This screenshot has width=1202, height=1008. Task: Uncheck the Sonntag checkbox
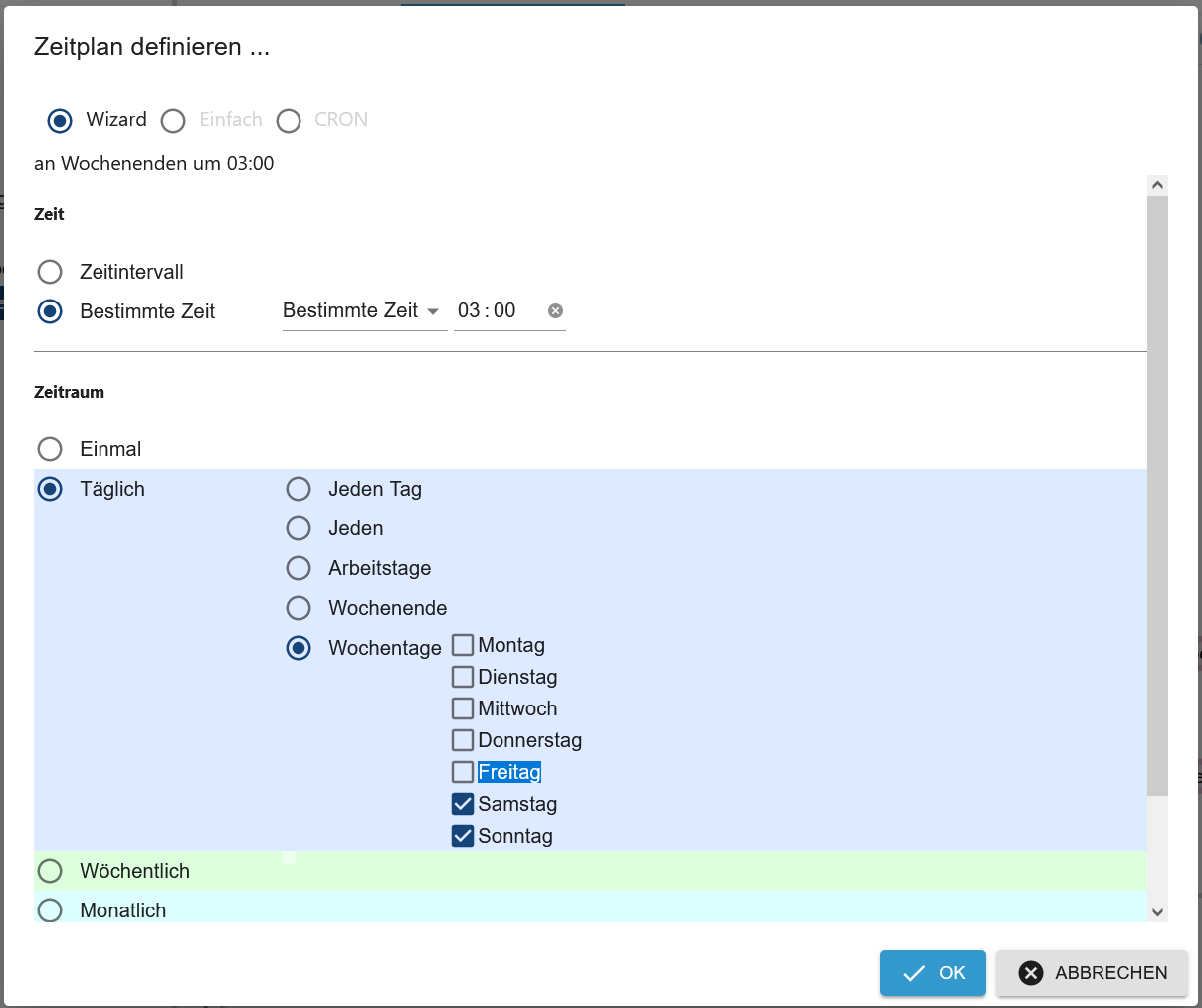pyautogui.click(x=463, y=836)
